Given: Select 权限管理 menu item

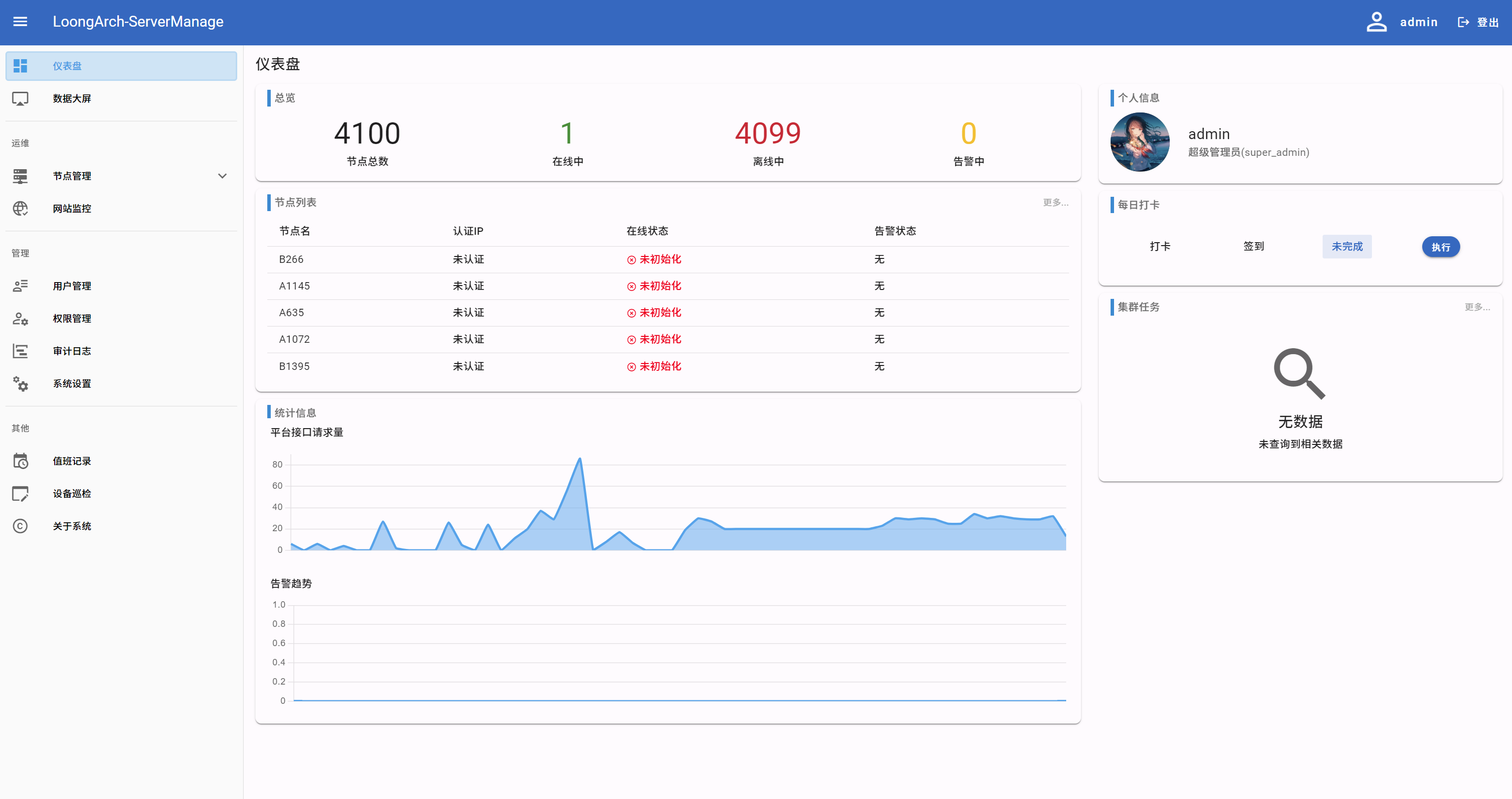Looking at the screenshot, I should coord(72,318).
